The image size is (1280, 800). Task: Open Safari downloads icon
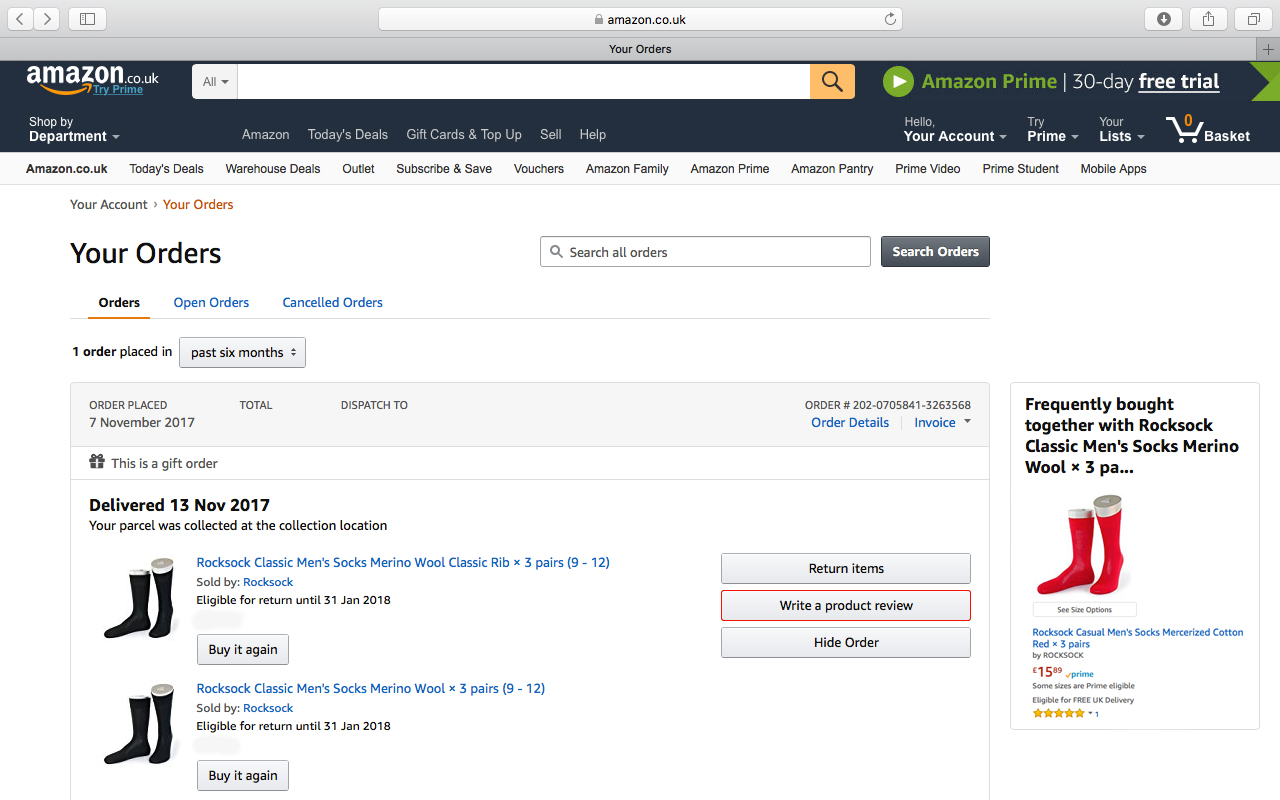(1163, 19)
